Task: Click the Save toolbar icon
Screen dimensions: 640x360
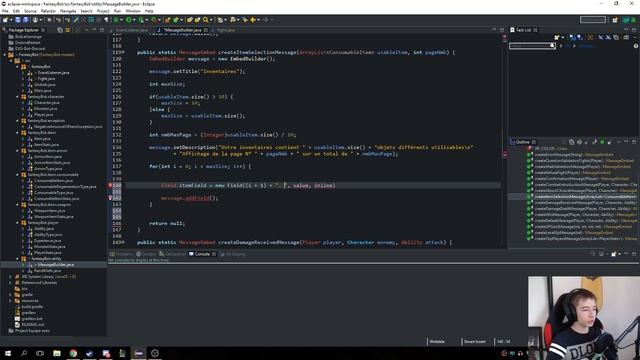Action: [x=18, y=20]
